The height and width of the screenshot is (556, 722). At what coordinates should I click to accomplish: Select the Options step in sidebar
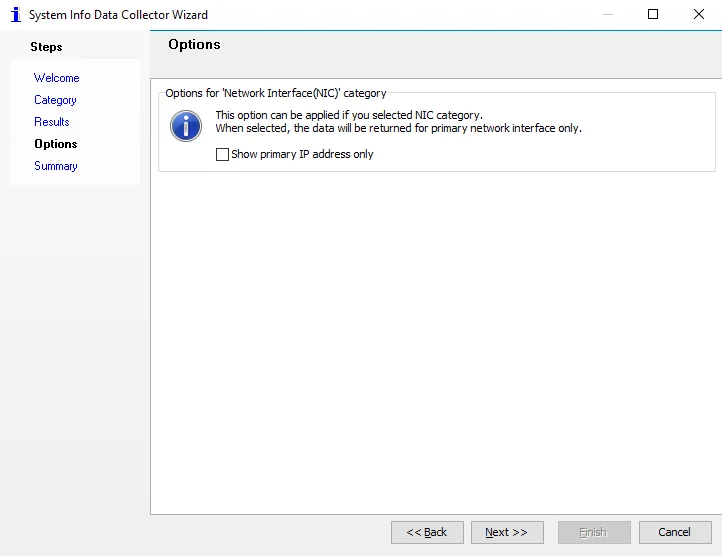(56, 144)
